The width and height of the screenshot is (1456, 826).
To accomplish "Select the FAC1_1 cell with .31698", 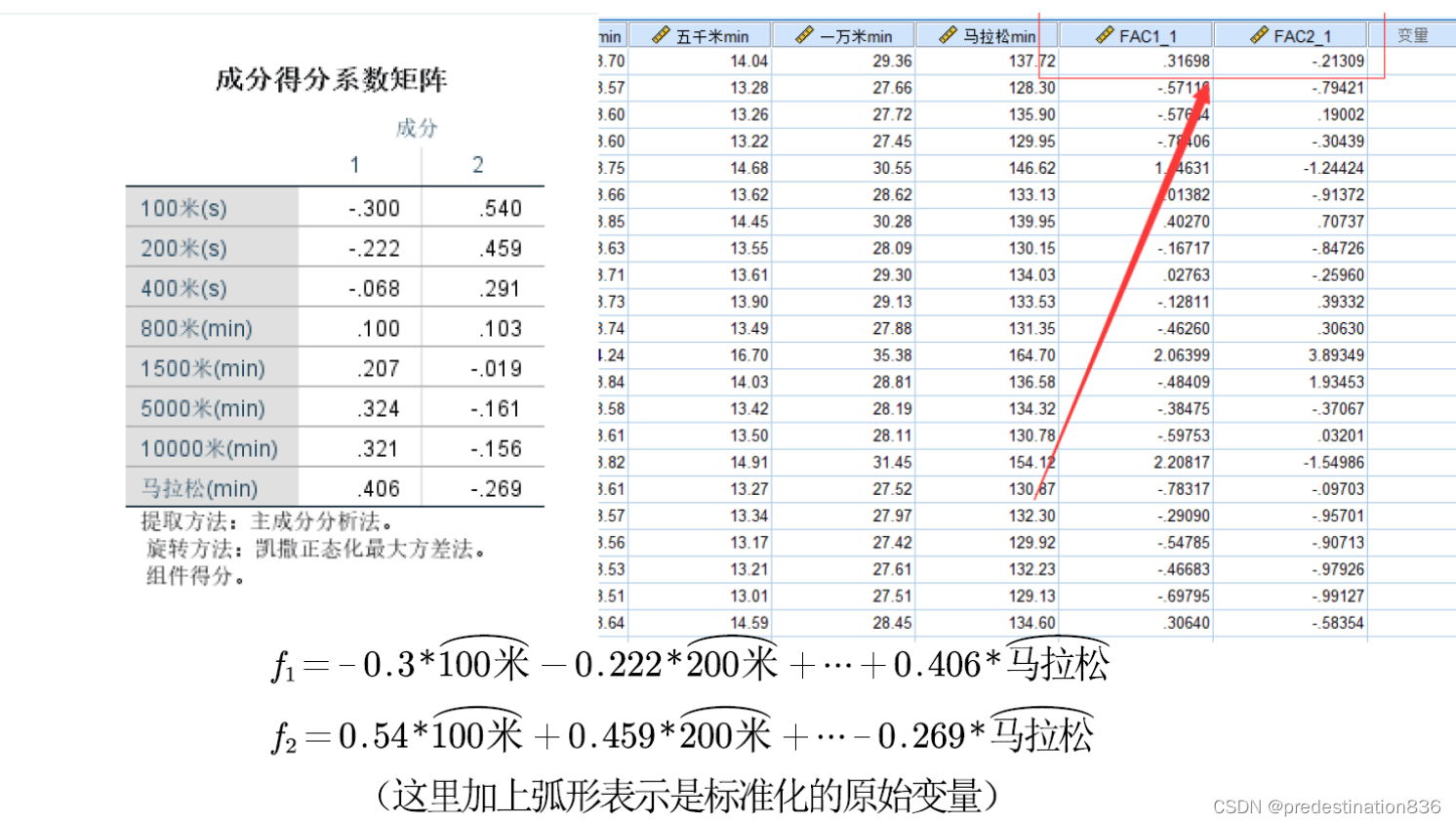I will click(x=1136, y=62).
